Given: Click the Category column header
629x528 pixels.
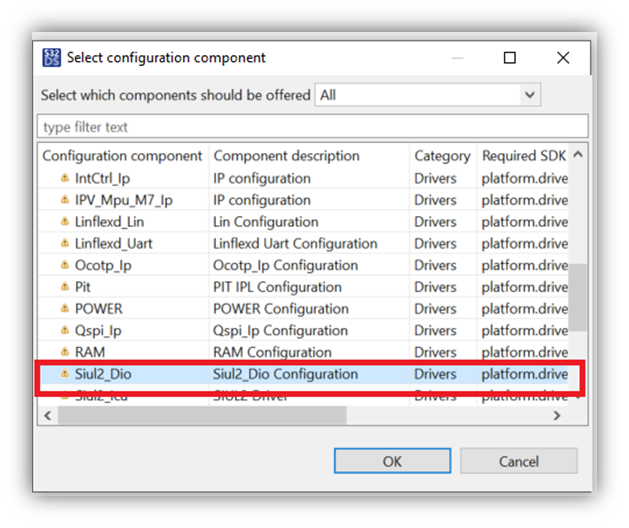Looking at the screenshot, I should (441, 156).
